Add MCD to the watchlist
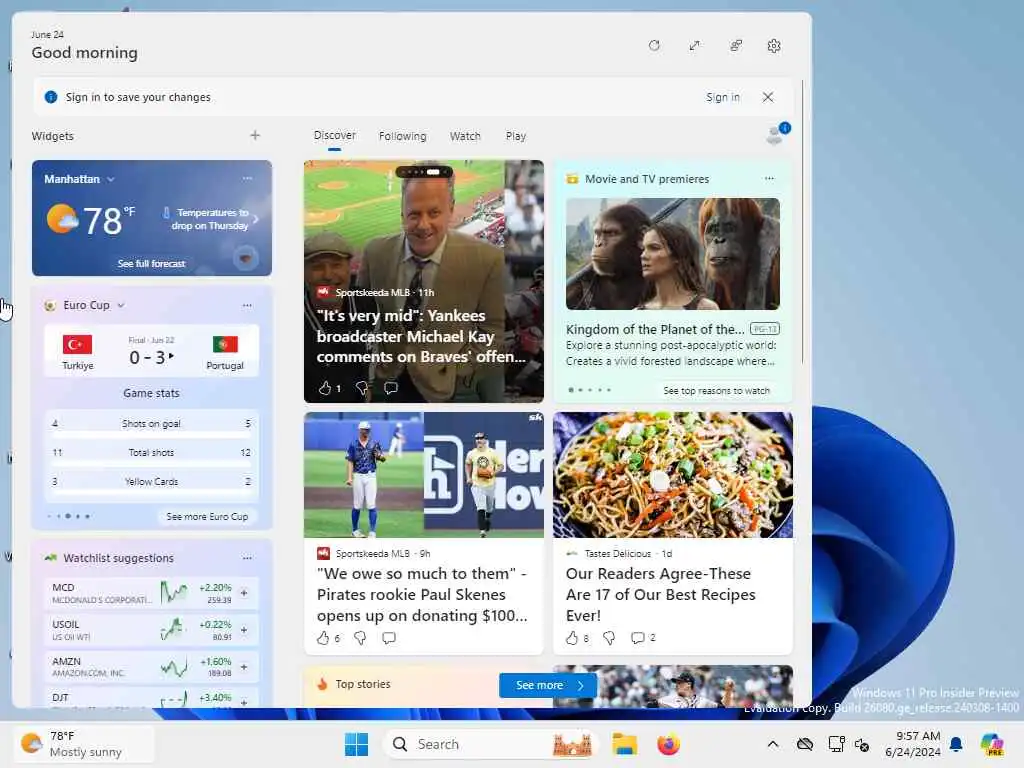Viewport: 1024px width, 768px height. click(x=244, y=593)
